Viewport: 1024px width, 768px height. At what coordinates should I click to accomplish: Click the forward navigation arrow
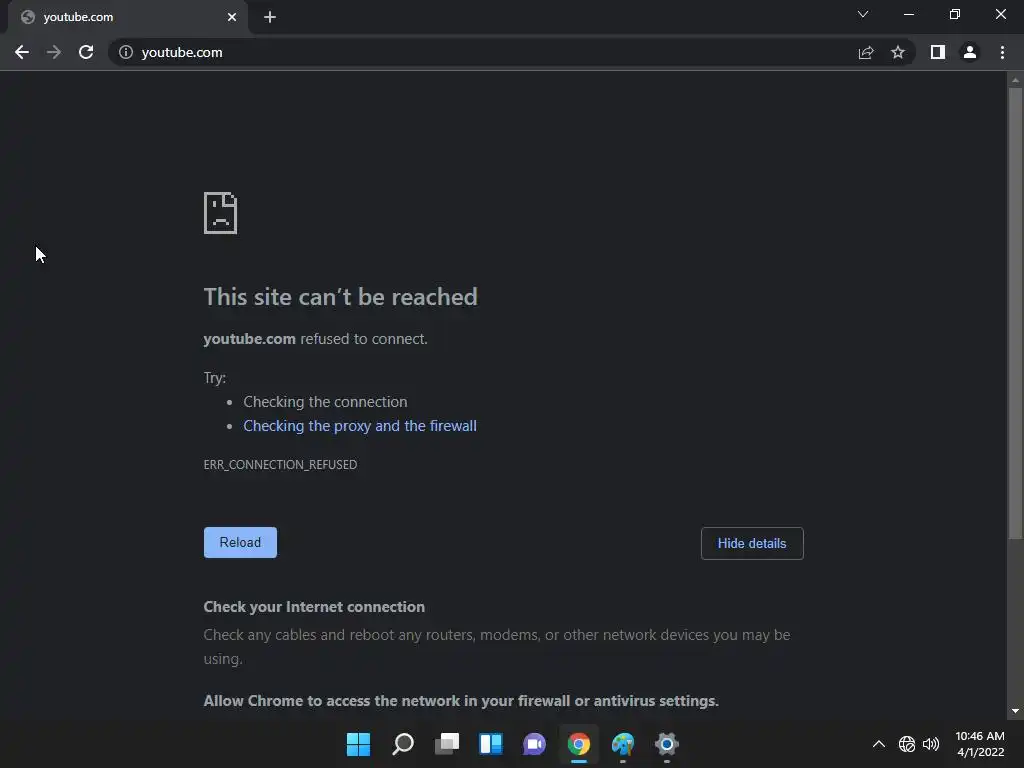click(54, 52)
